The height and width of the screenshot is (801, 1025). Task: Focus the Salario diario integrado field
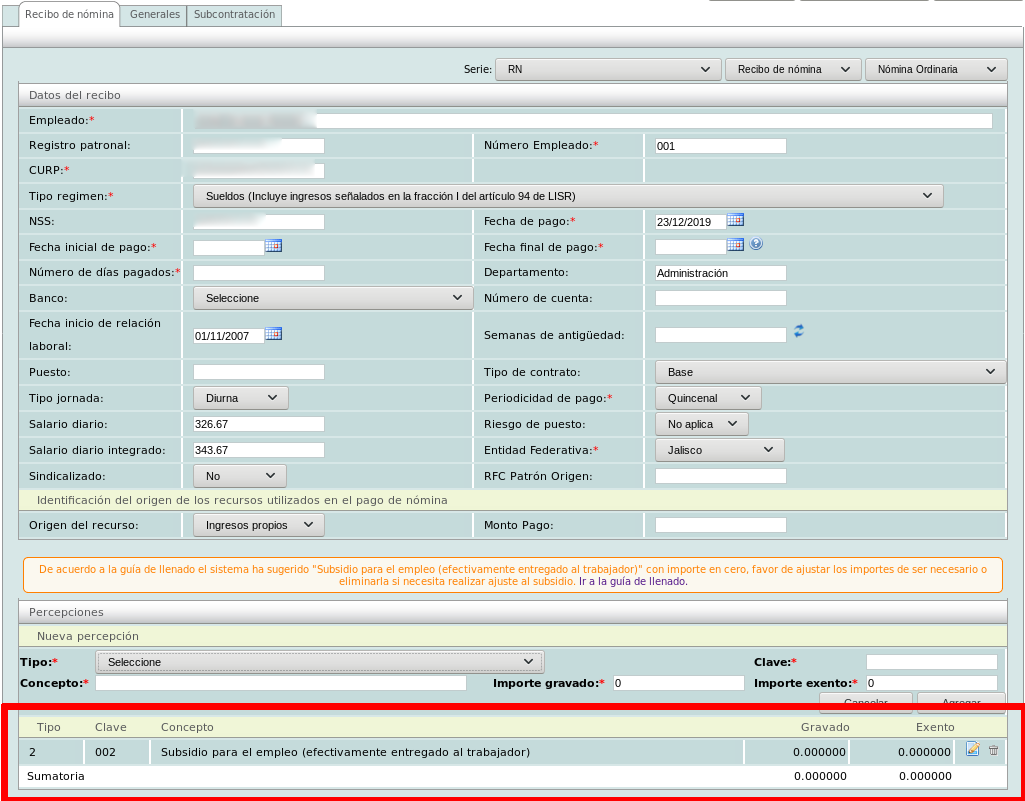[259, 450]
